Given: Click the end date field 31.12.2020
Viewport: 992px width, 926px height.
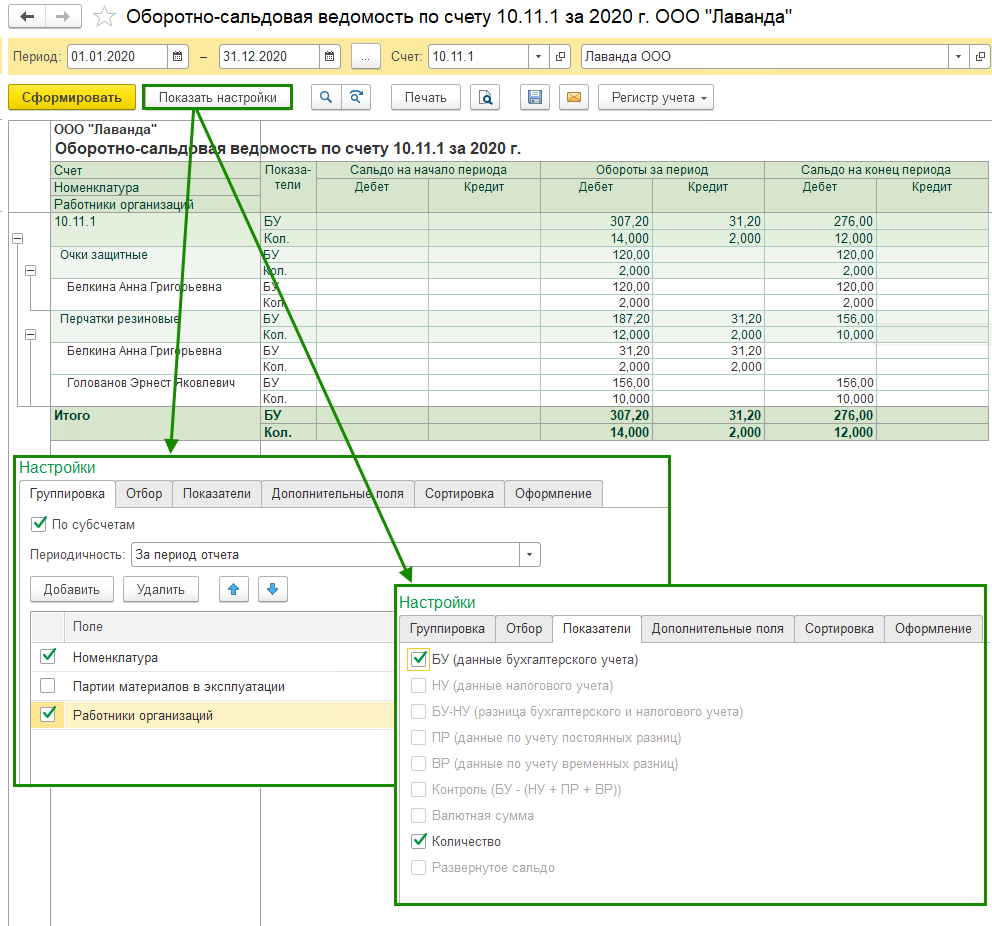Looking at the screenshot, I should (x=270, y=56).
